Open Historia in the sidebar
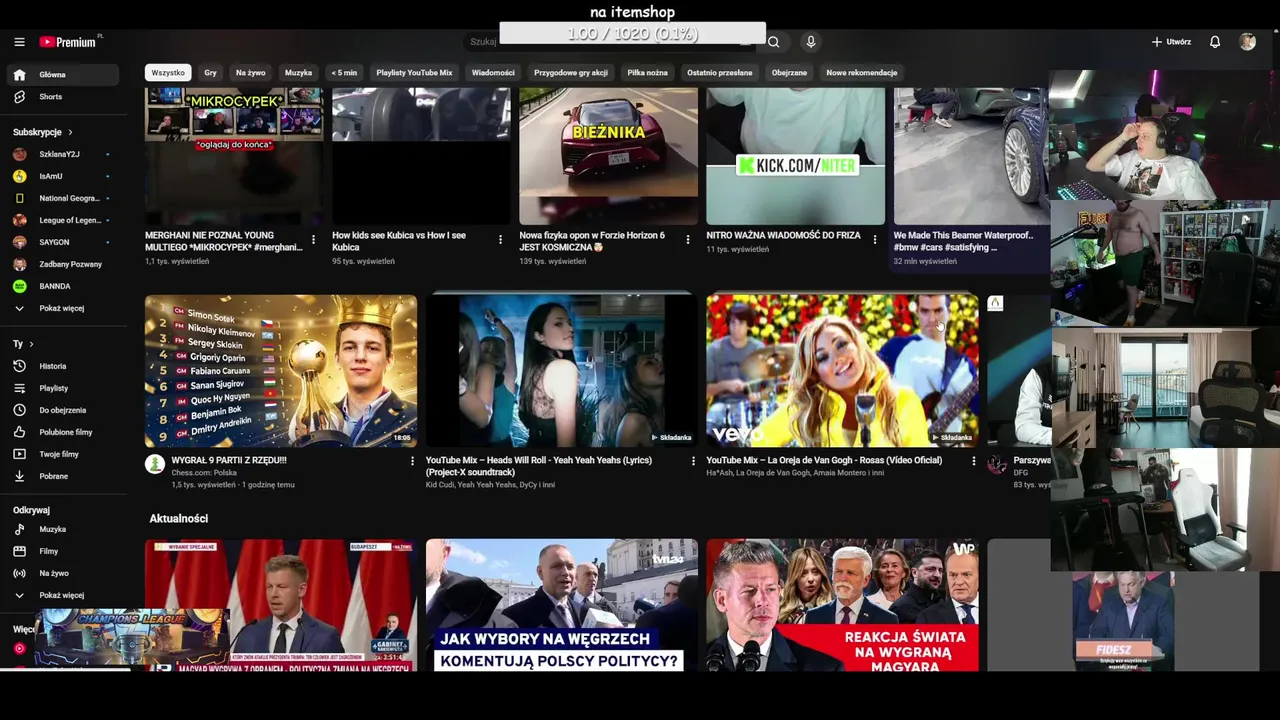This screenshot has width=1280, height=720. [62, 366]
